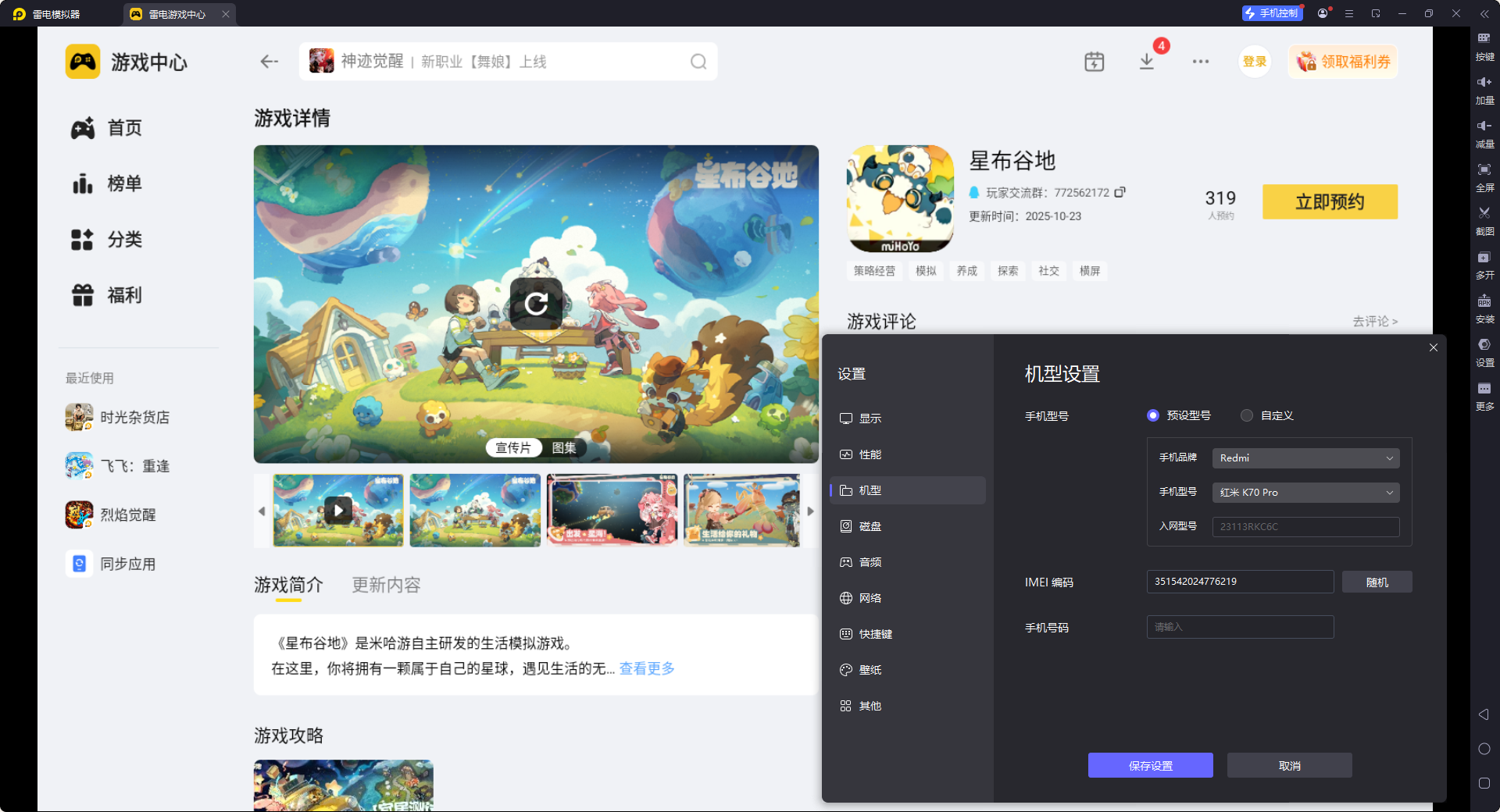The width and height of the screenshot is (1500, 812).
Task: Open emulator 设置 from right sidebar
Action: coord(1484,351)
